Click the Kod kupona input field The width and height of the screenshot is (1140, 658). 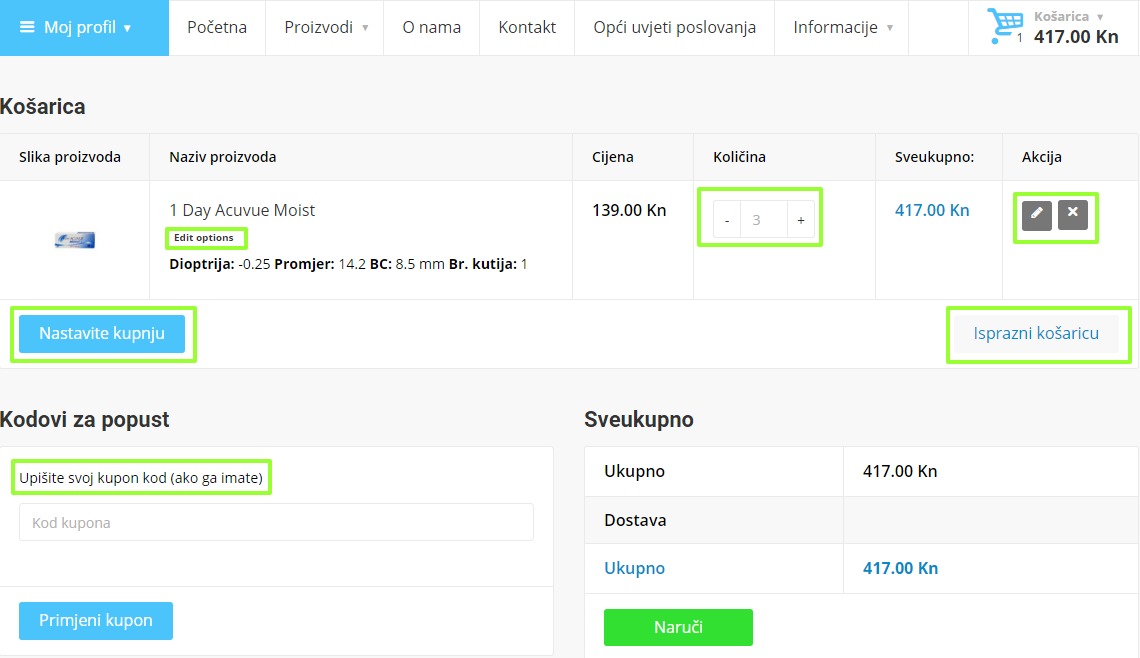tap(275, 521)
